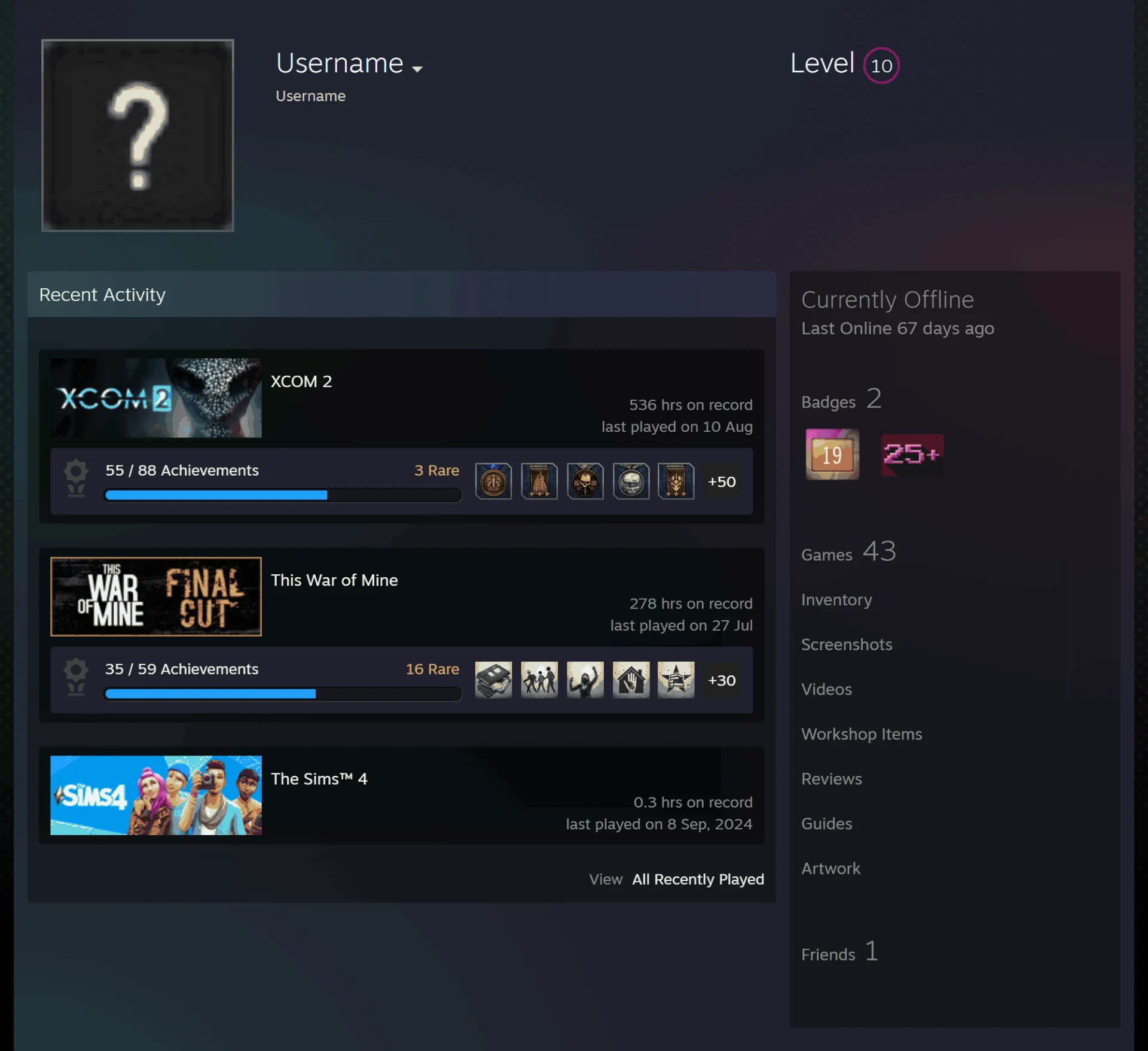This screenshot has height=1051, width=1148.
Task: Click the 25+ game collector badge
Action: click(912, 455)
